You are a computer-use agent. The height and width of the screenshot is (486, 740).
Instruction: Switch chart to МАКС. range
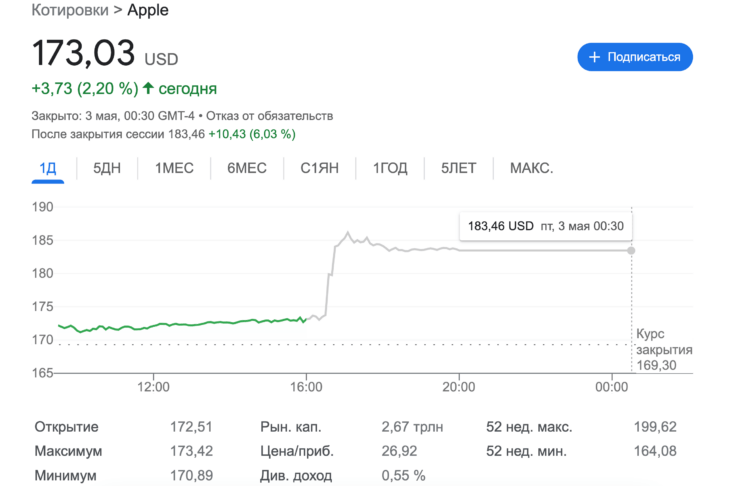(531, 168)
